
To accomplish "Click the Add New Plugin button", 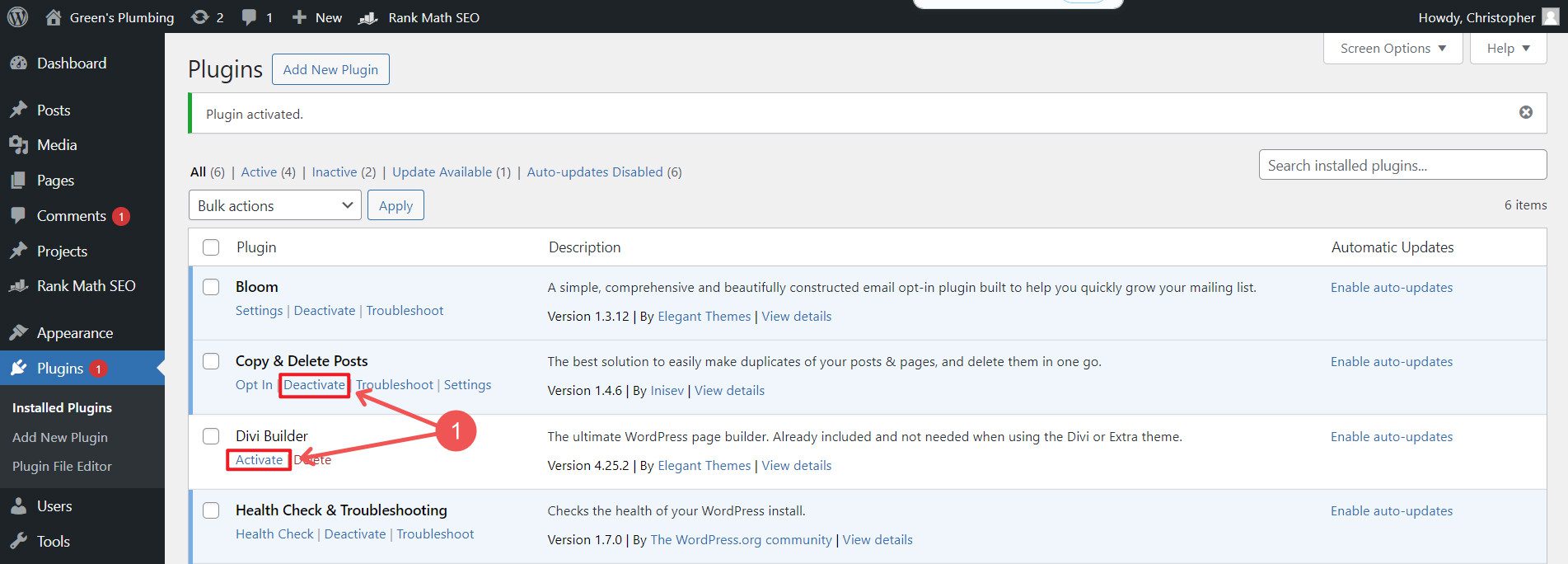I will [330, 69].
